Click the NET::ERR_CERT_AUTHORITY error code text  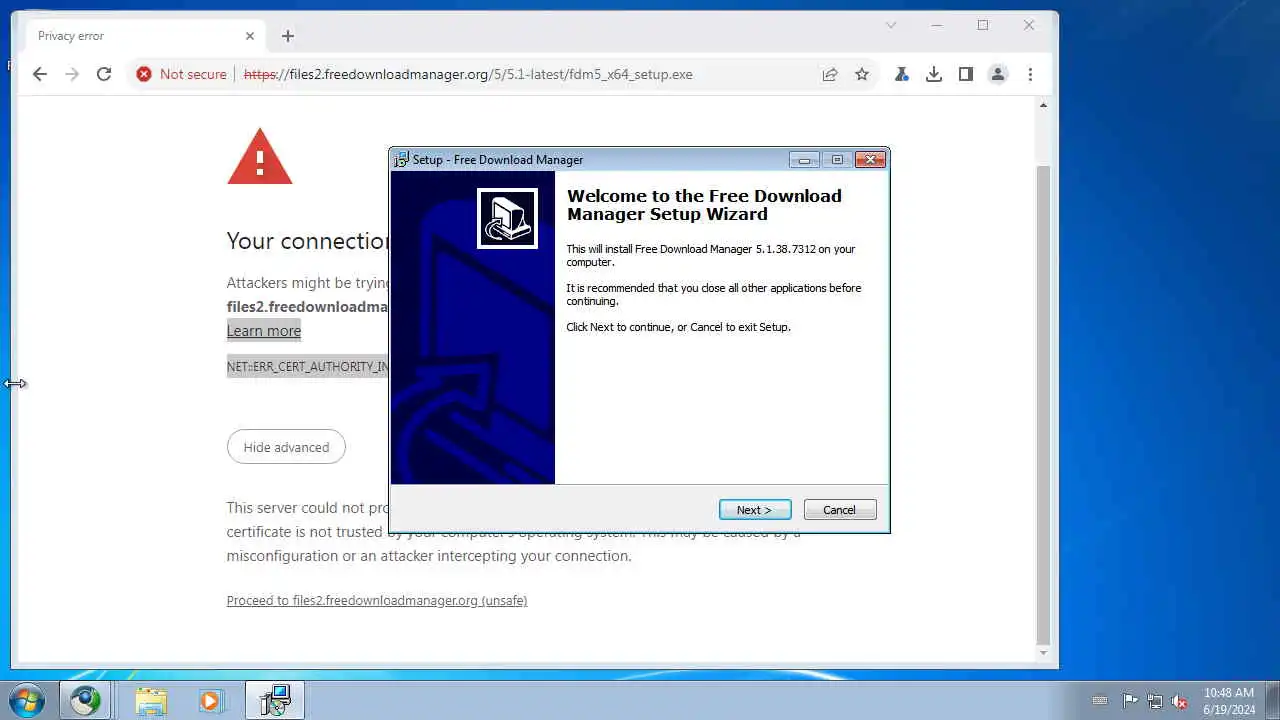[308, 367]
